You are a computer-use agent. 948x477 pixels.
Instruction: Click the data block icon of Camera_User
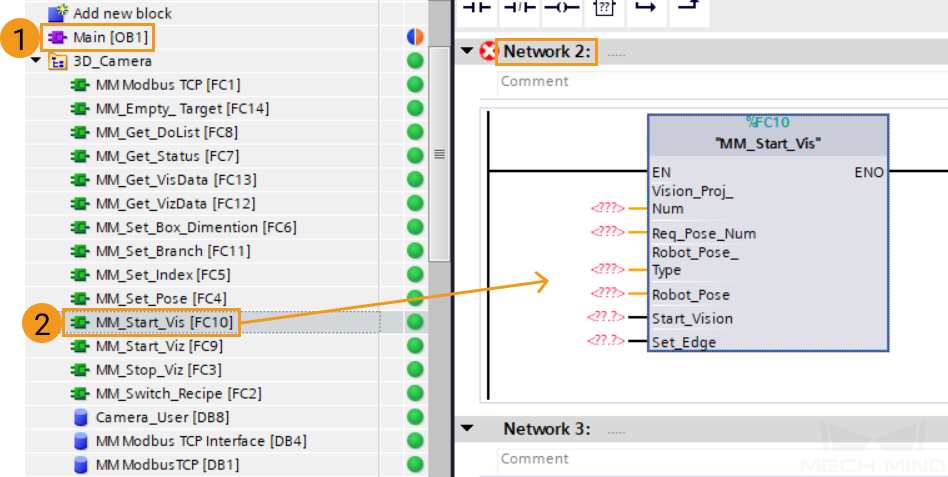point(80,417)
